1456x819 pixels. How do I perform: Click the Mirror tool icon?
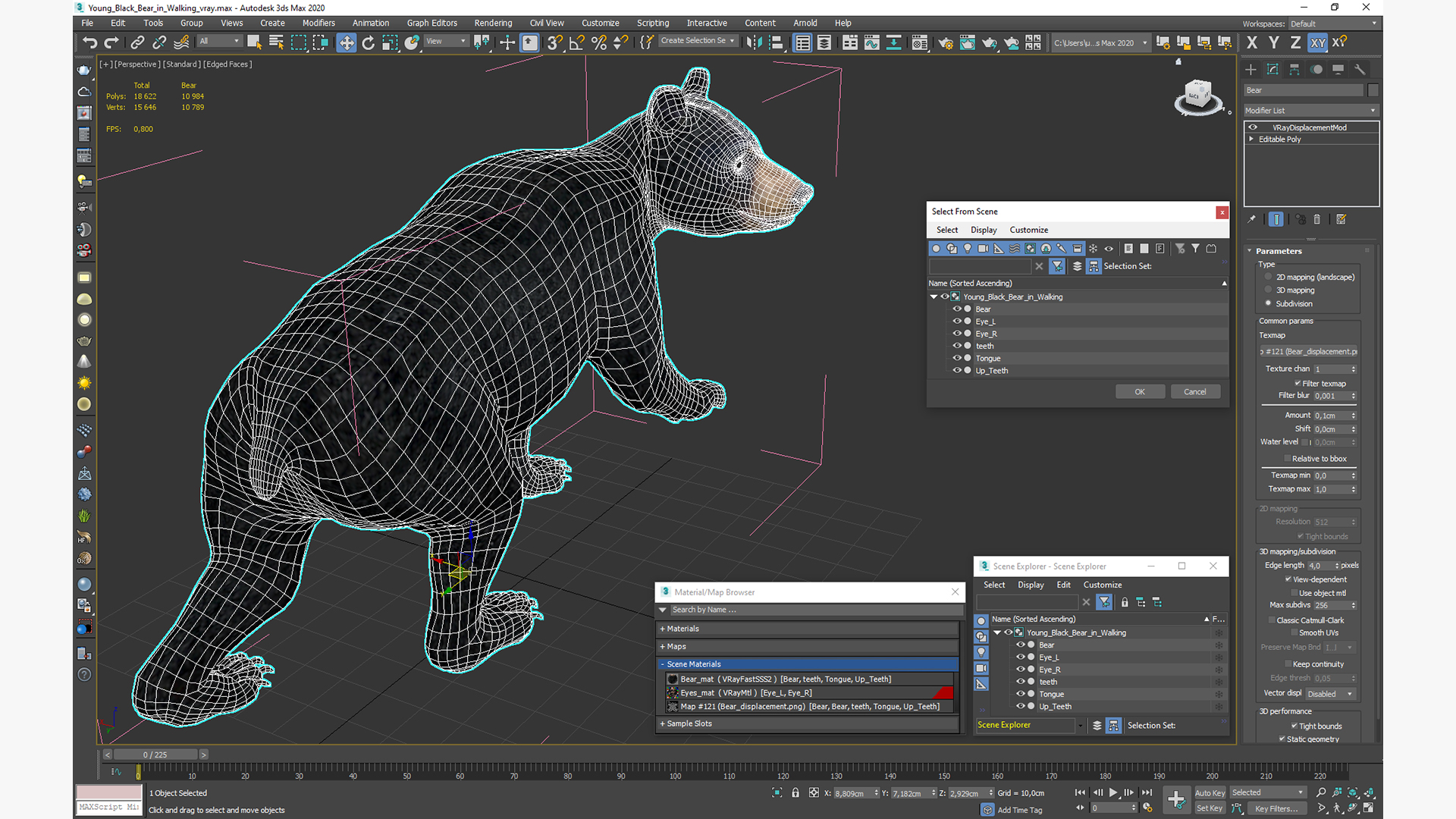[x=754, y=42]
